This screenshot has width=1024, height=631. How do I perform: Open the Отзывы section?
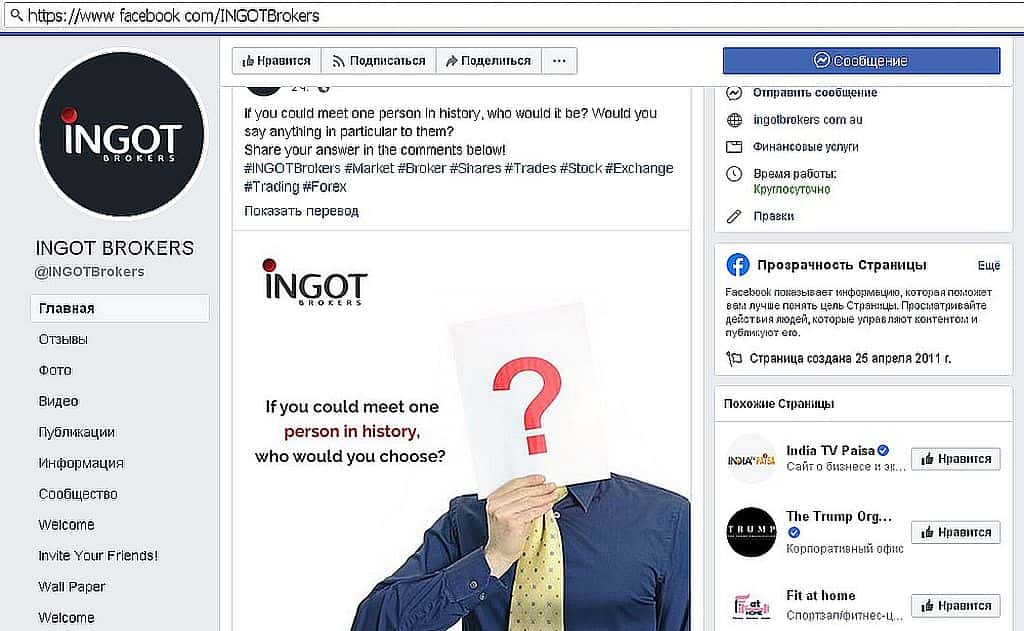point(63,339)
